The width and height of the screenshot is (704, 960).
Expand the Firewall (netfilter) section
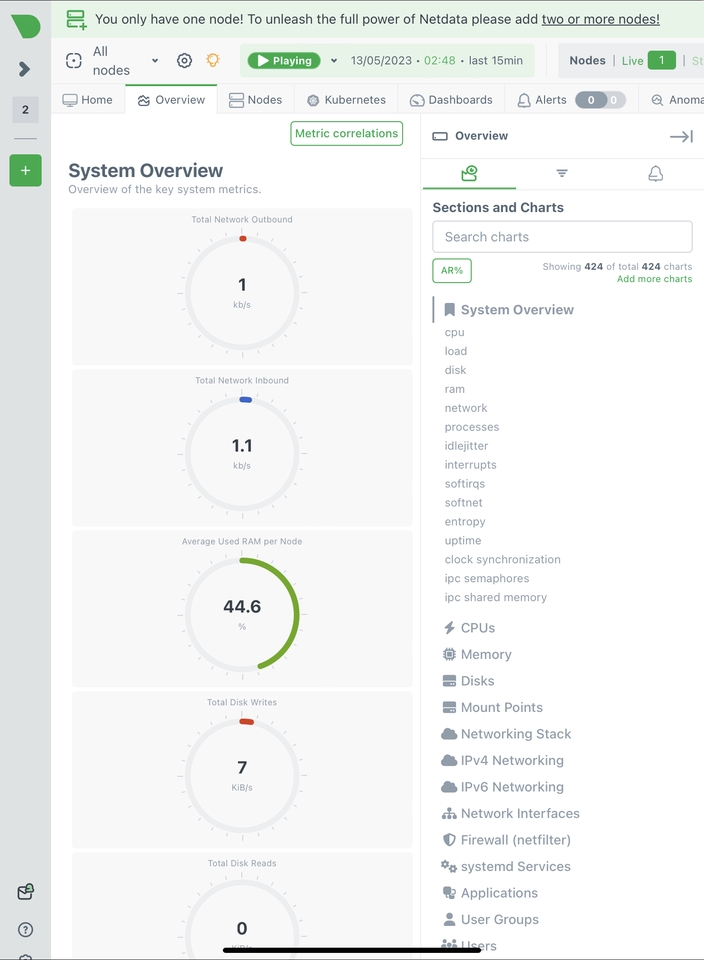coord(506,840)
